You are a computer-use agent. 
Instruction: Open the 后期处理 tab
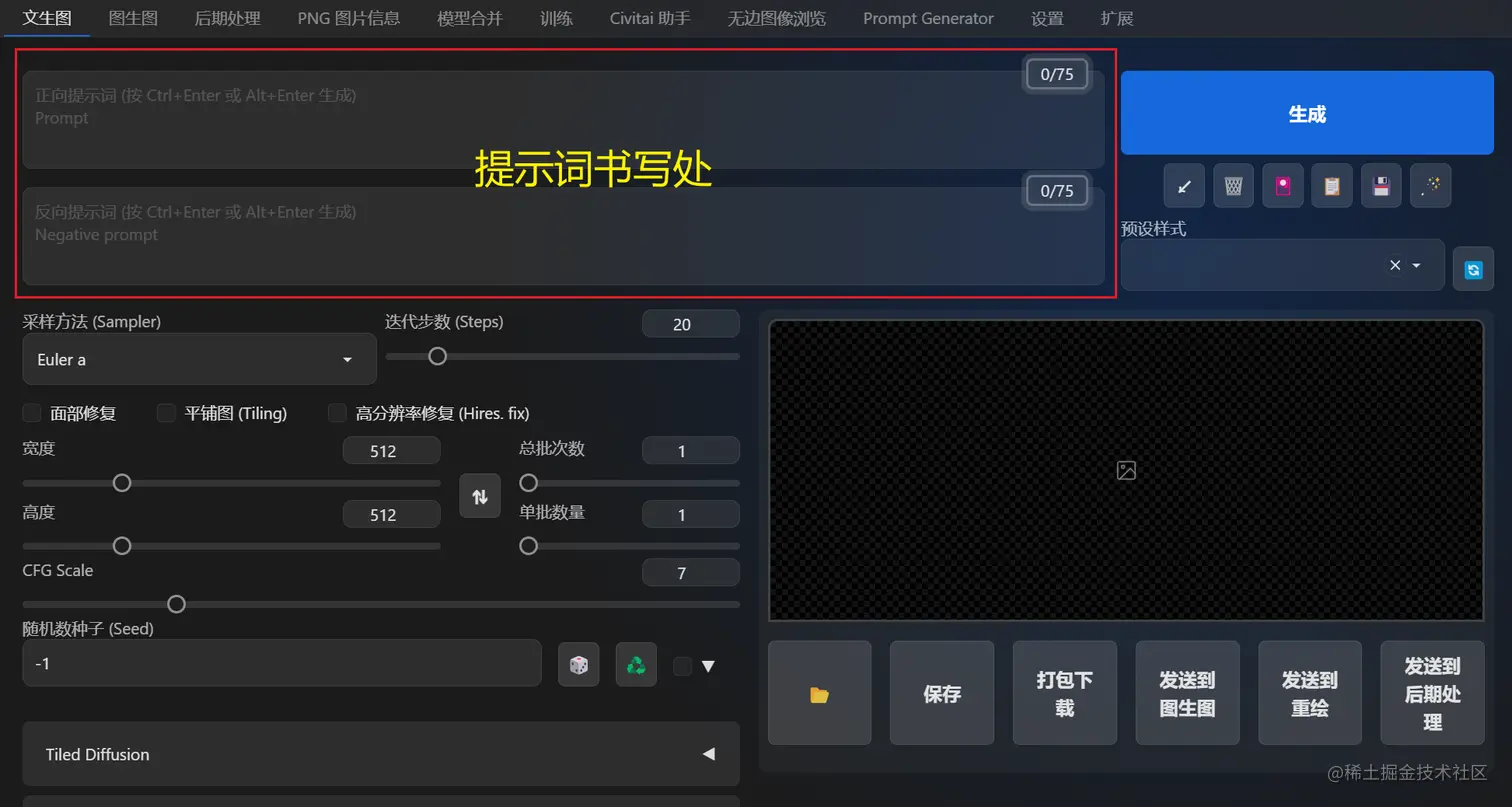227,18
